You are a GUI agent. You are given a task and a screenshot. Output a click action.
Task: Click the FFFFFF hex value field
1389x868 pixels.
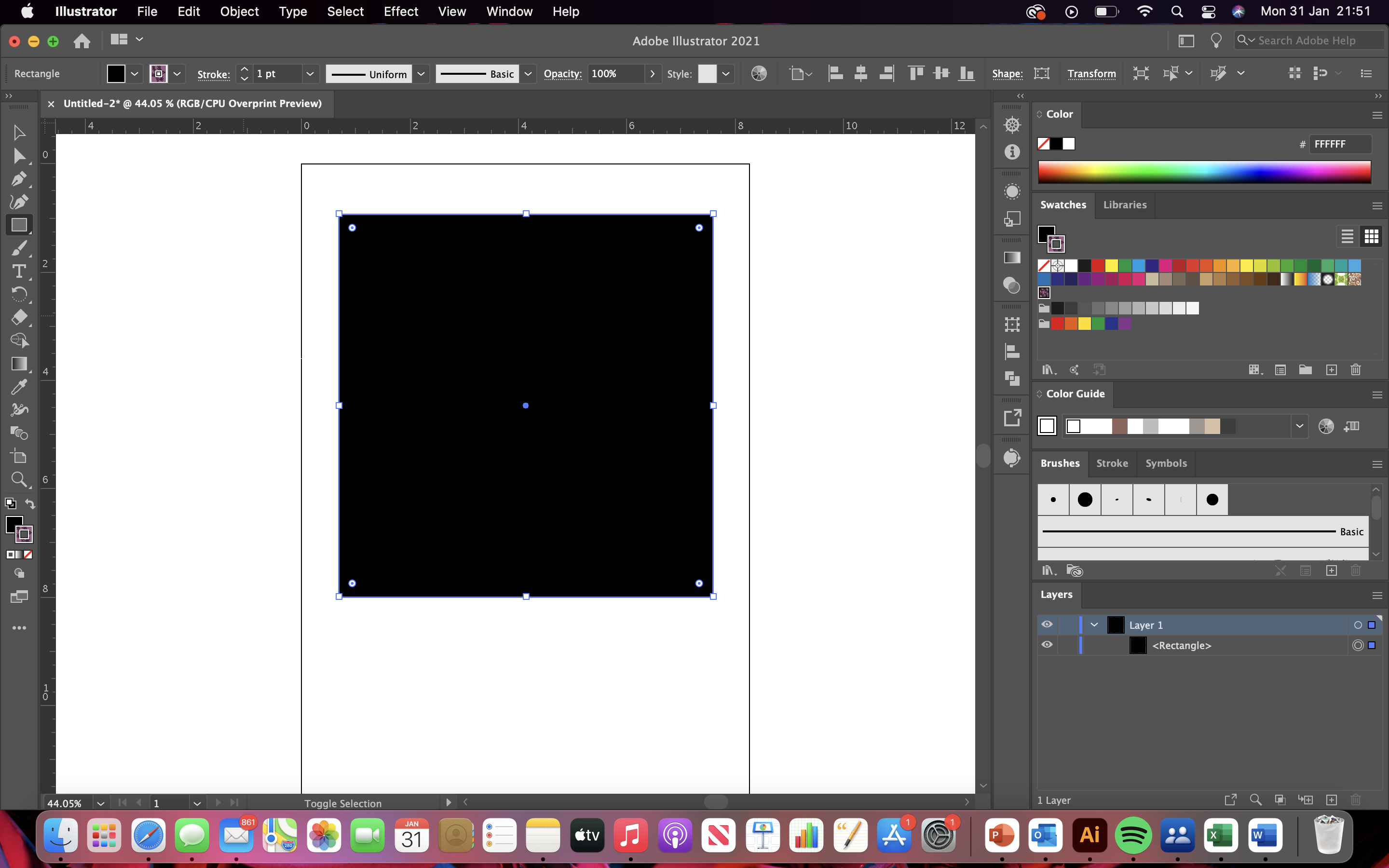click(x=1341, y=144)
